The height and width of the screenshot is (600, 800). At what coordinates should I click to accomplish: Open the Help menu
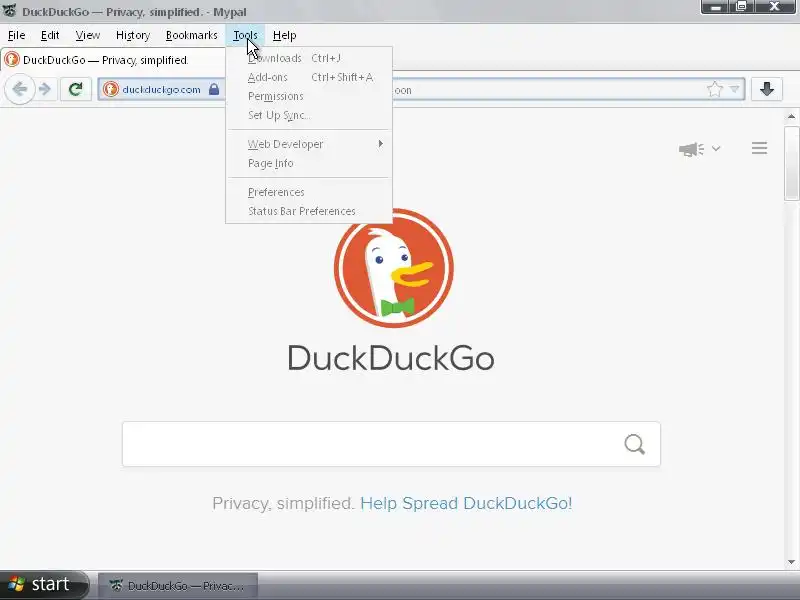[284, 35]
